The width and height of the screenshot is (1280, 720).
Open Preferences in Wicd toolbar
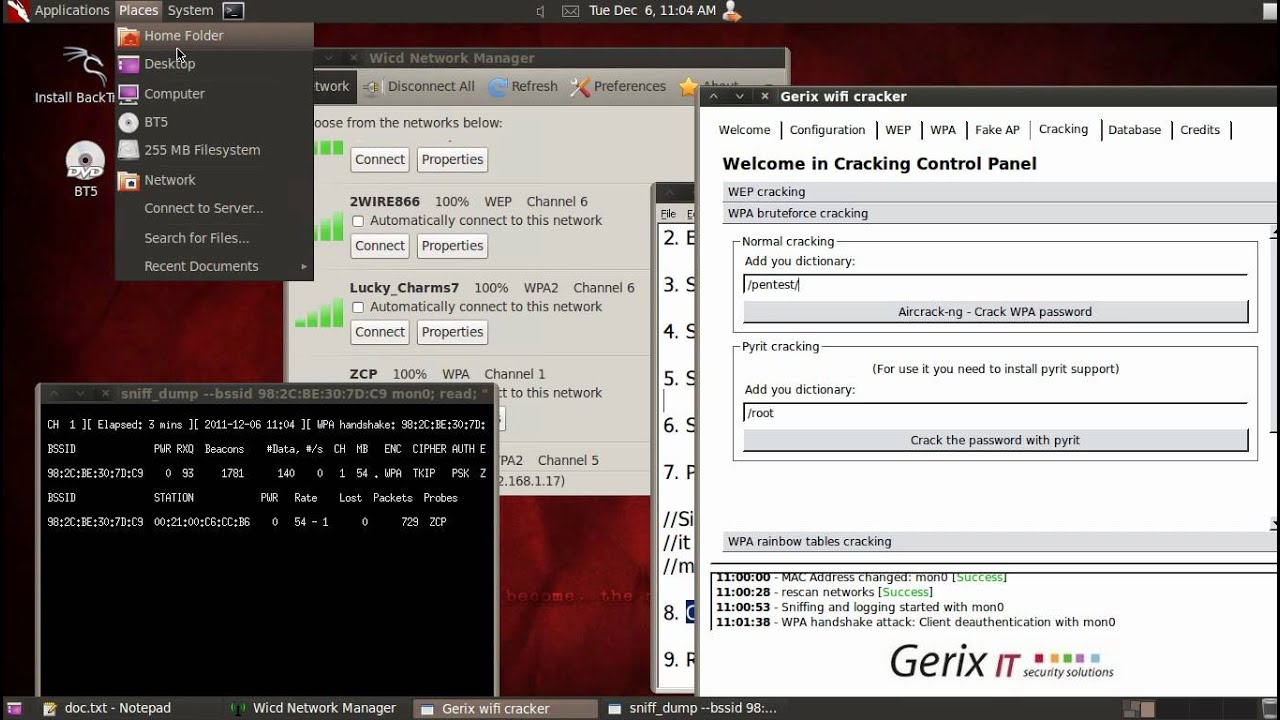point(618,87)
